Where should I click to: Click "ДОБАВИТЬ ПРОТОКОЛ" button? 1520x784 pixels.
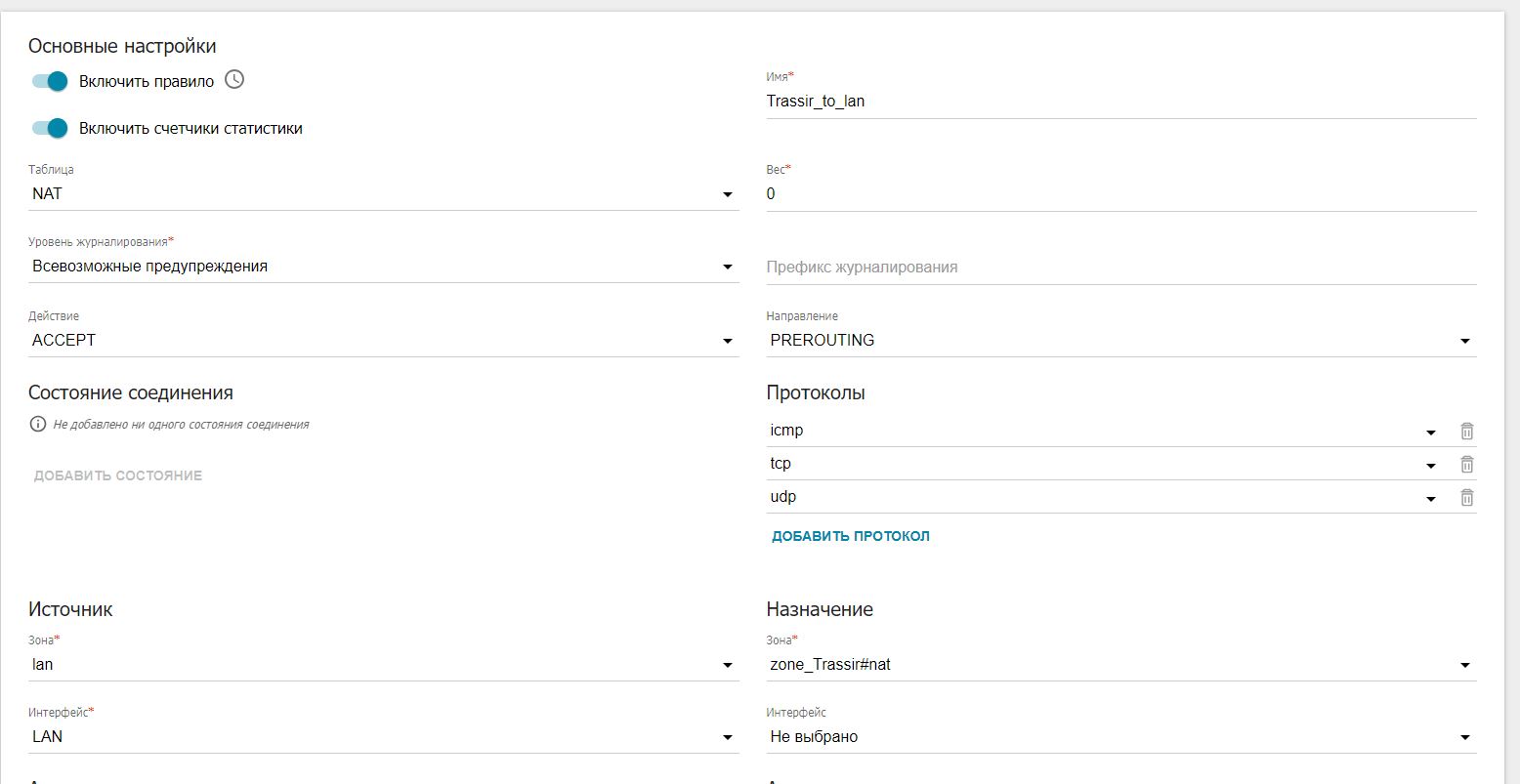pyautogui.click(x=850, y=536)
